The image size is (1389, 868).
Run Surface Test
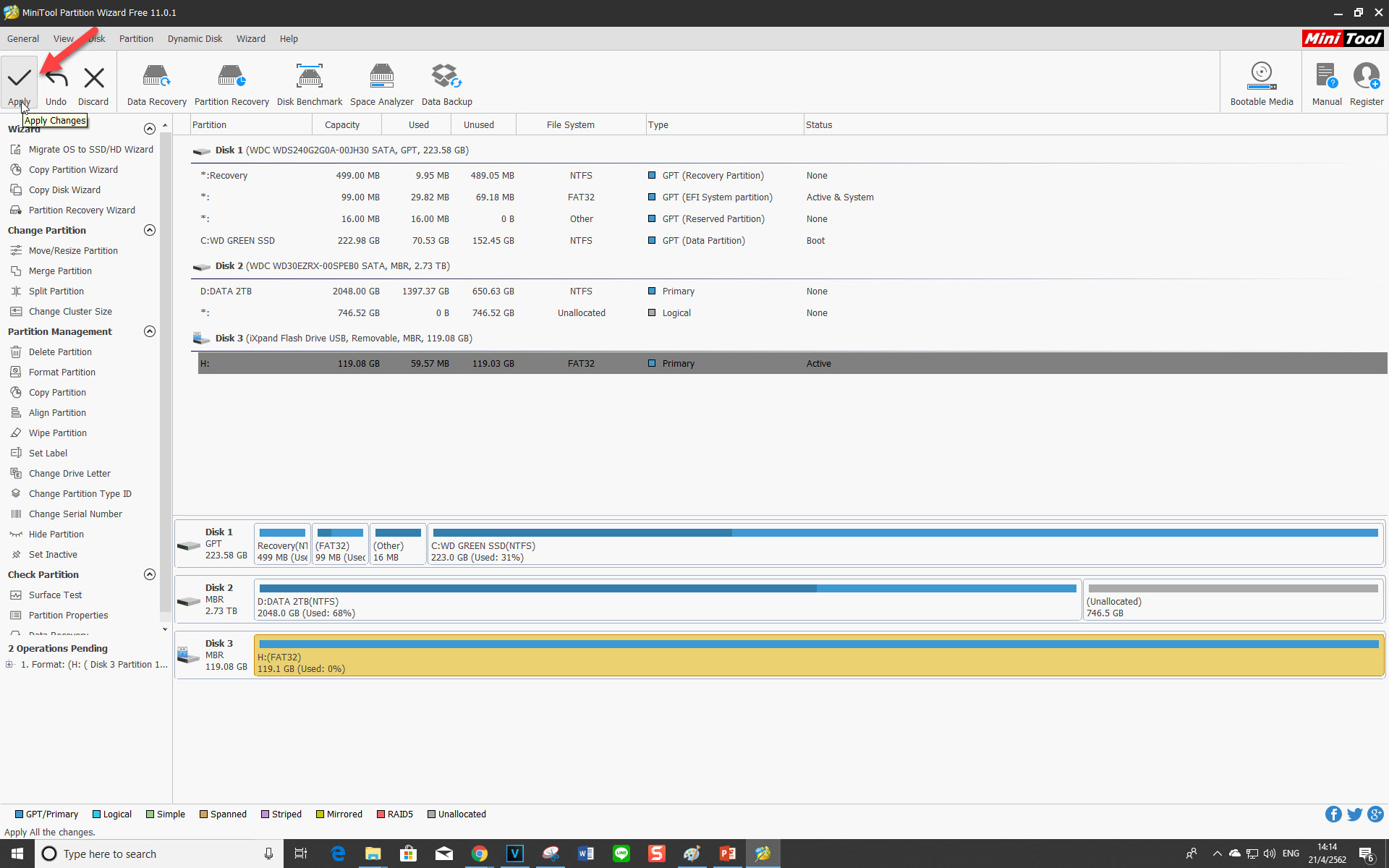(55, 595)
